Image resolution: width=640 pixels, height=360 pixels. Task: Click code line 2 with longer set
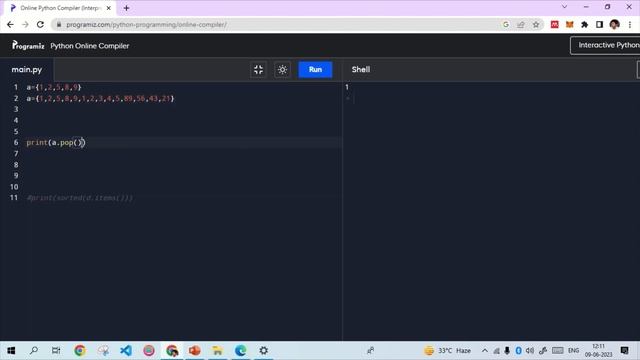[100, 98]
